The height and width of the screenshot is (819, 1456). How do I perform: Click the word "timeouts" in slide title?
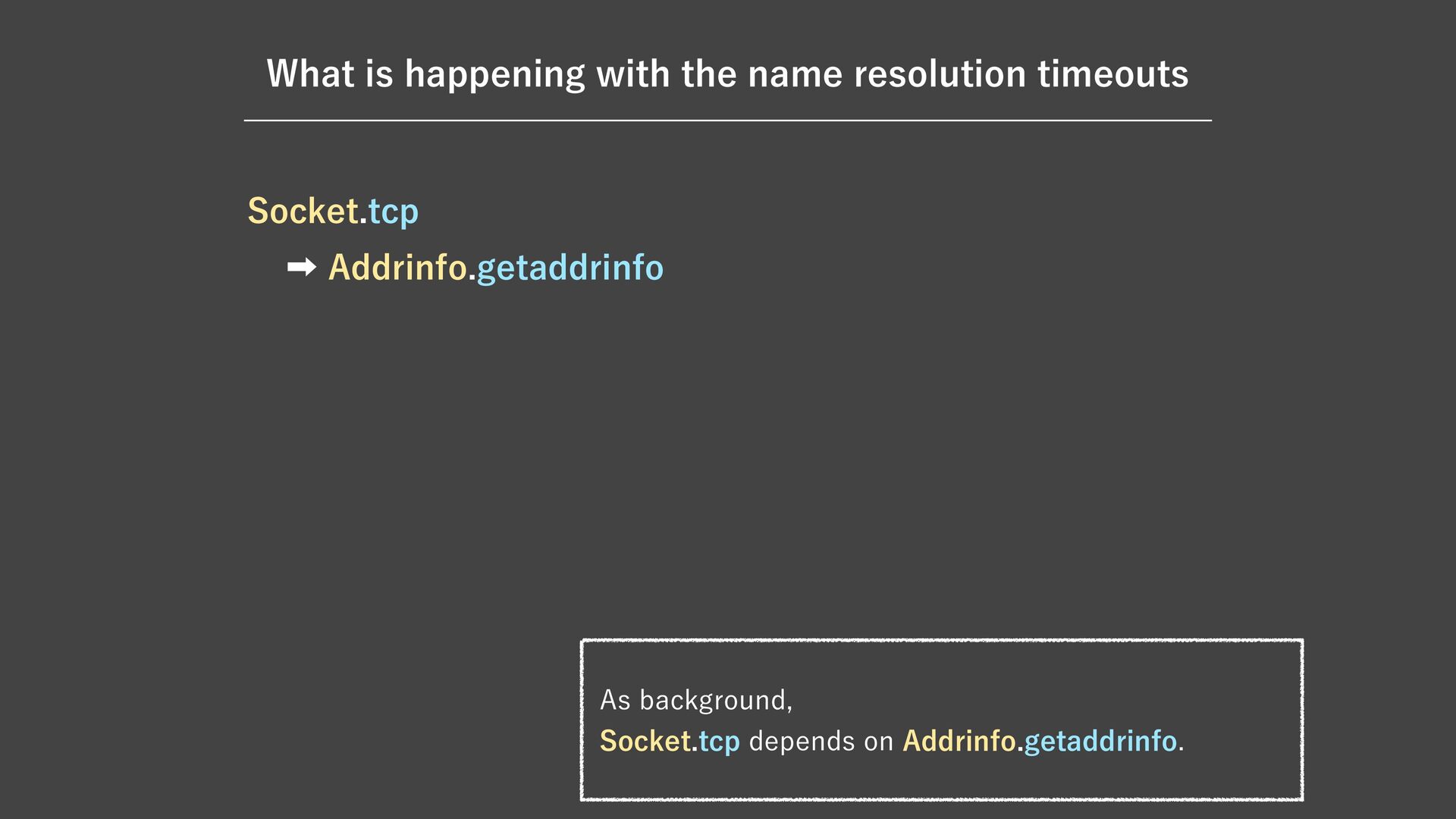point(1112,74)
